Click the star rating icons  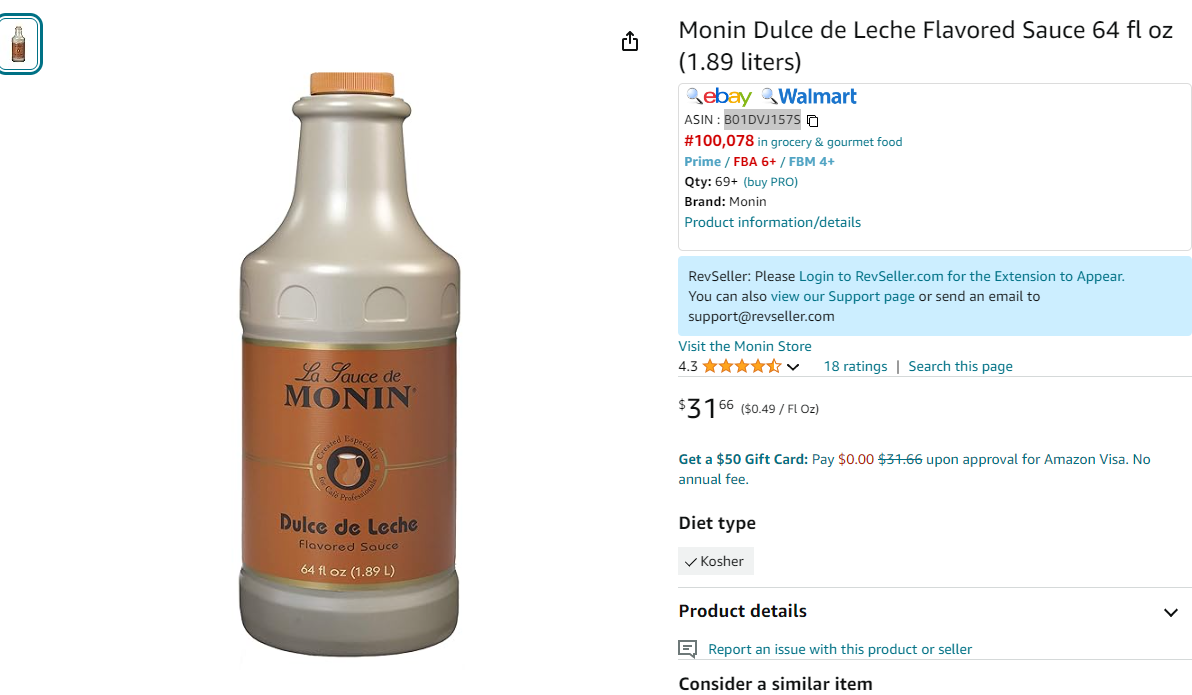coord(742,367)
